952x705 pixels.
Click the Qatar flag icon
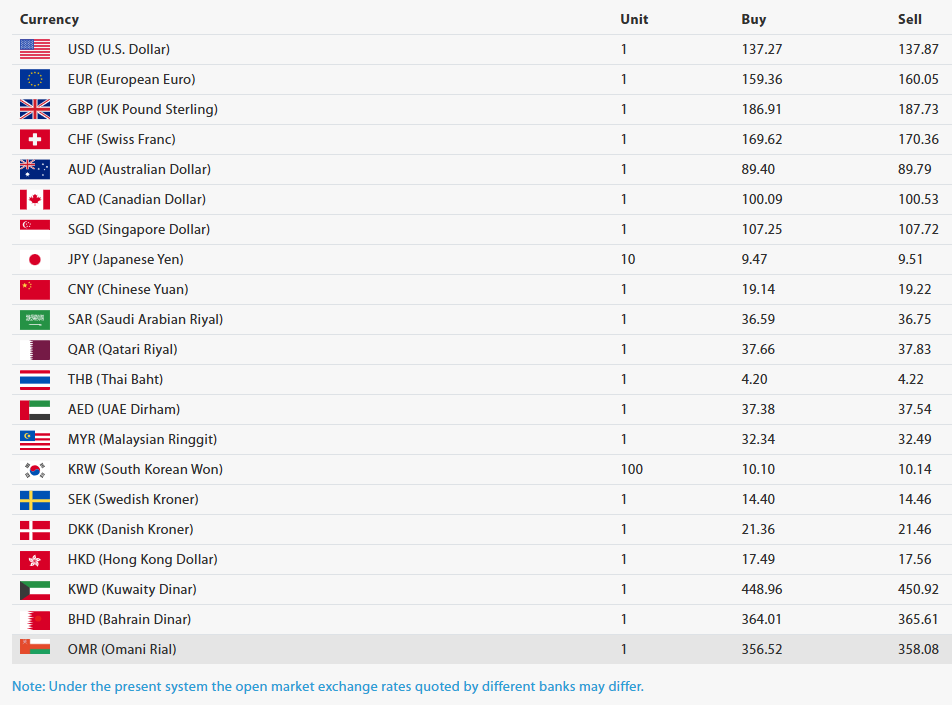(x=35, y=349)
